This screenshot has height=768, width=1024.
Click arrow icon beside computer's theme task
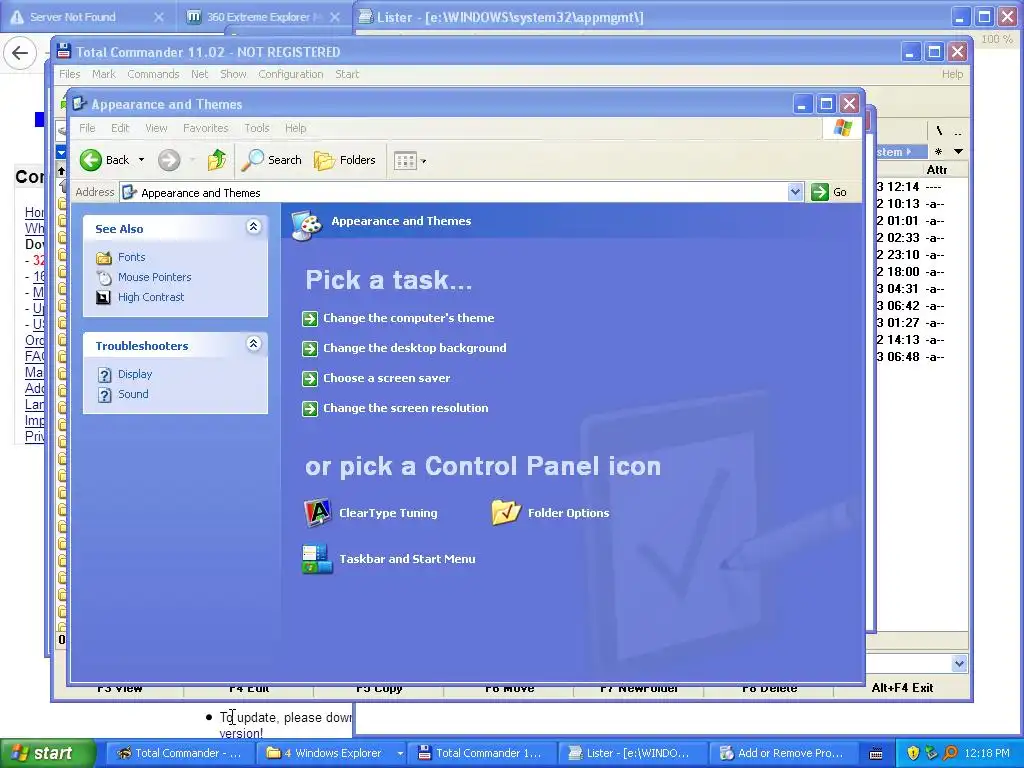click(310, 319)
